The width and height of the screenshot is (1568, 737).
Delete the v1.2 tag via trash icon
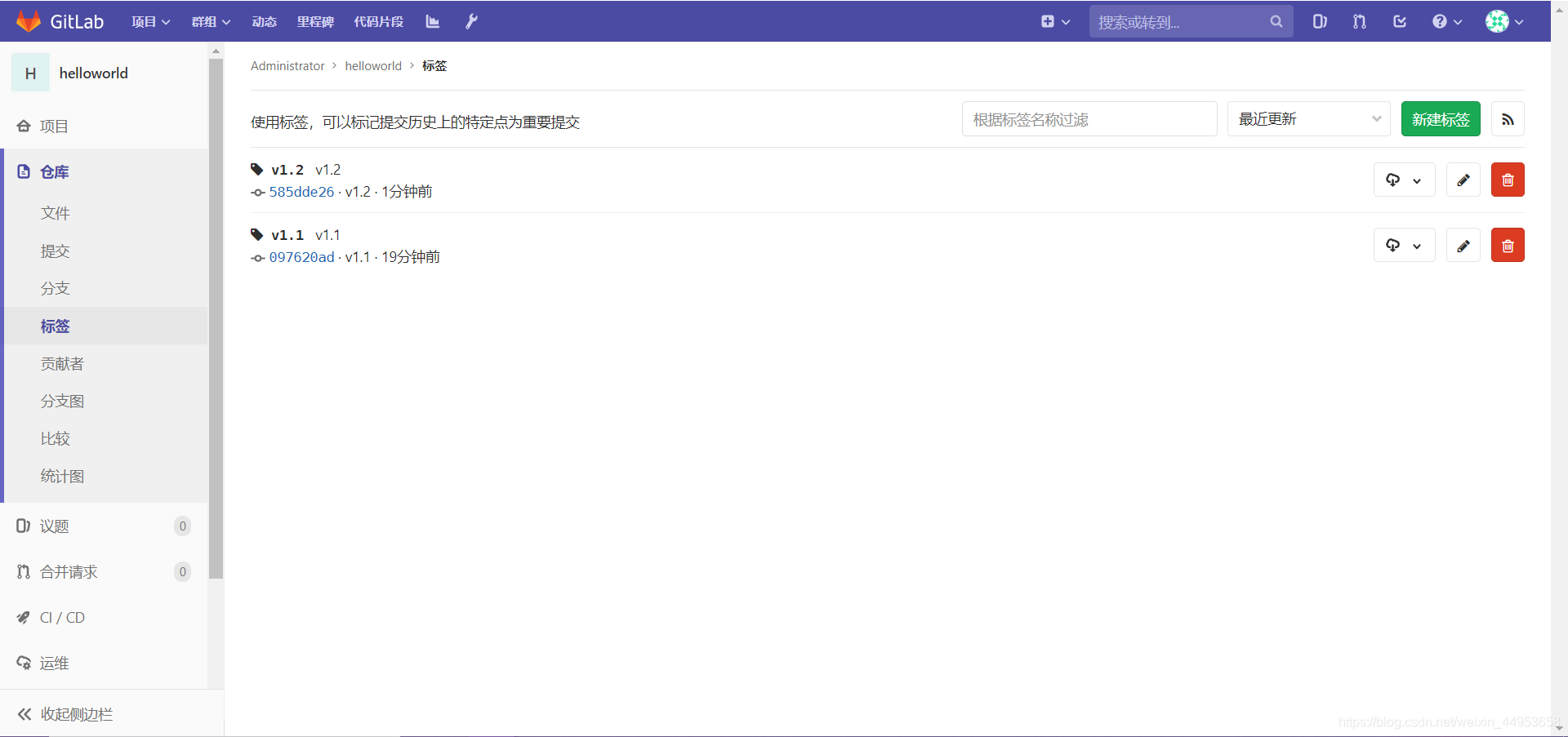(x=1507, y=180)
